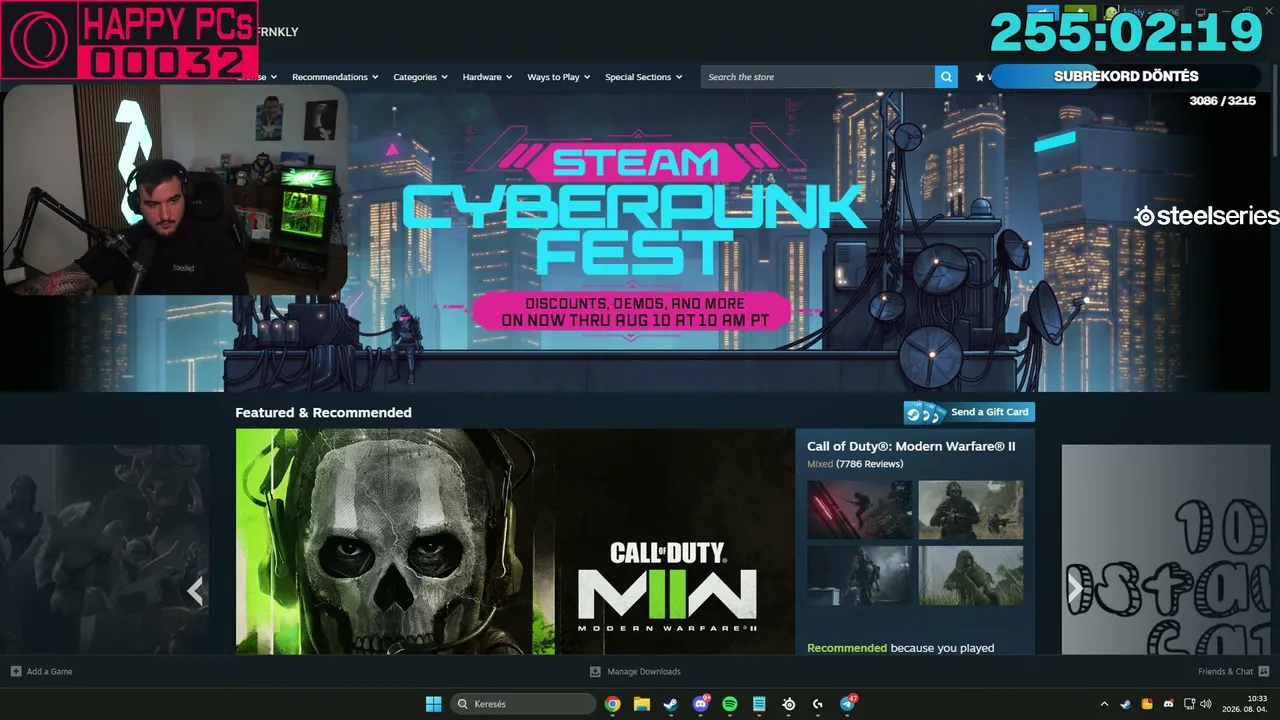The height and width of the screenshot is (720, 1280).
Task: Click the Search the store input field
Action: tap(818, 77)
